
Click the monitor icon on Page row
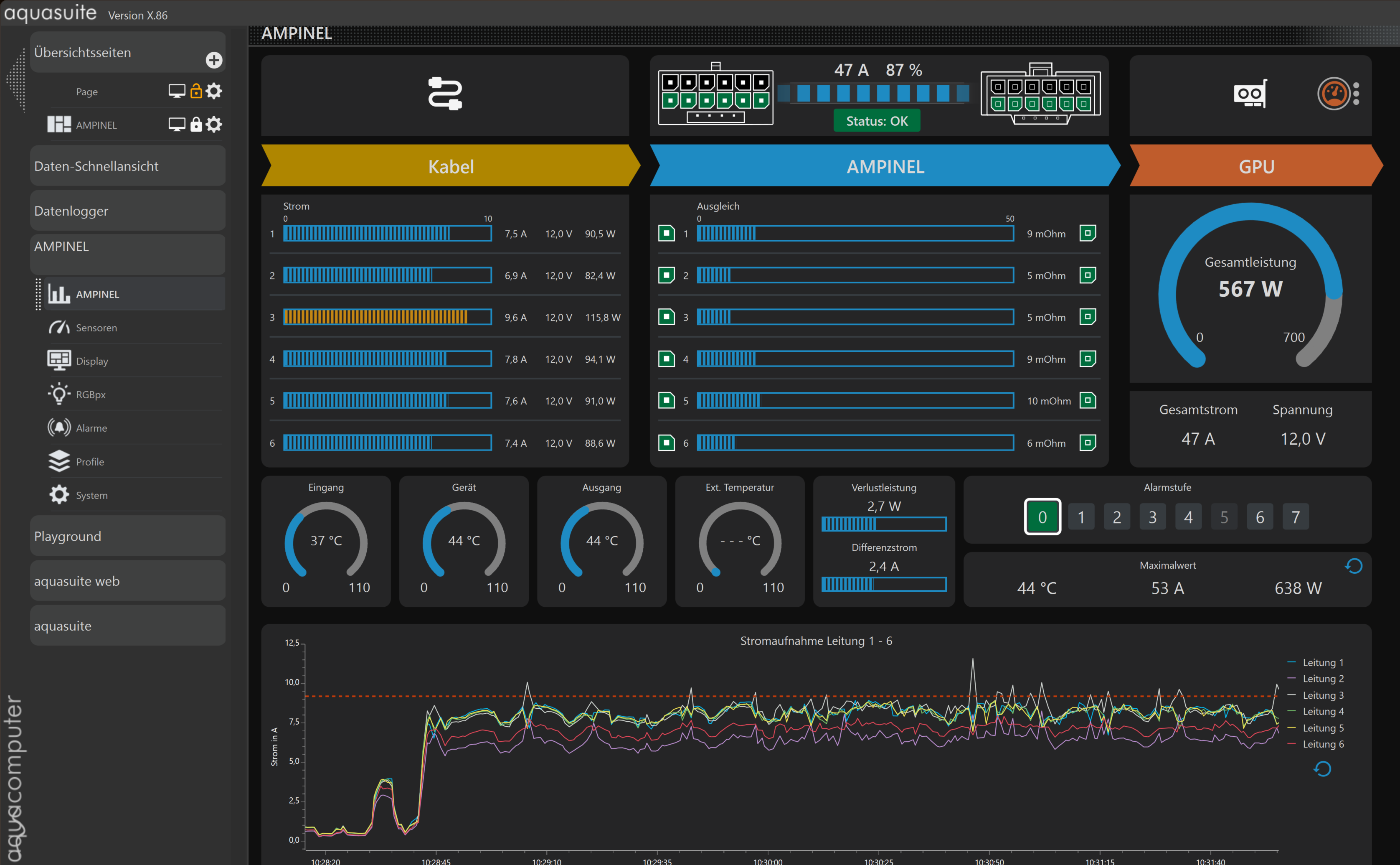pyautogui.click(x=177, y=91)
